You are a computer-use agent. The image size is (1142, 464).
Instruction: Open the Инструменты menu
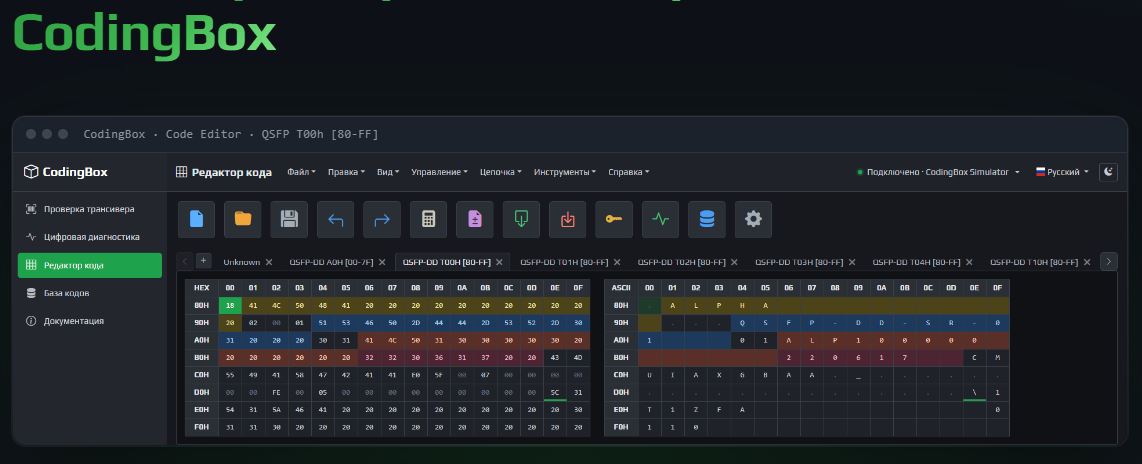565,172
